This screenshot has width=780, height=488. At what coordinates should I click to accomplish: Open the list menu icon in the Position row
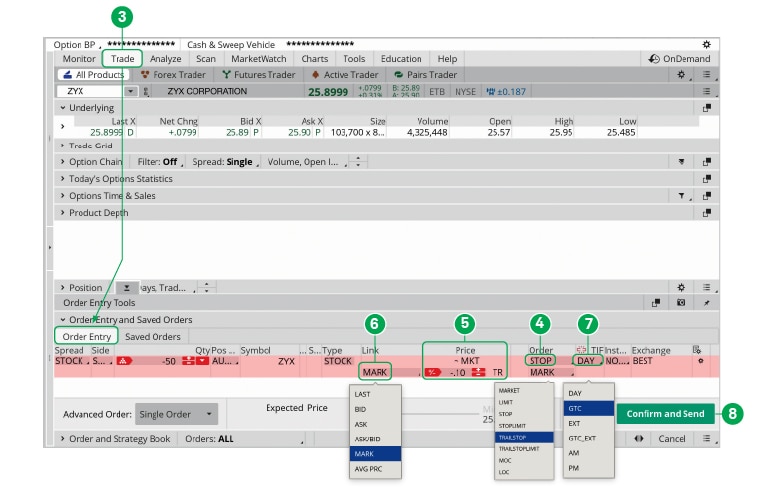[x=706, y=288]
